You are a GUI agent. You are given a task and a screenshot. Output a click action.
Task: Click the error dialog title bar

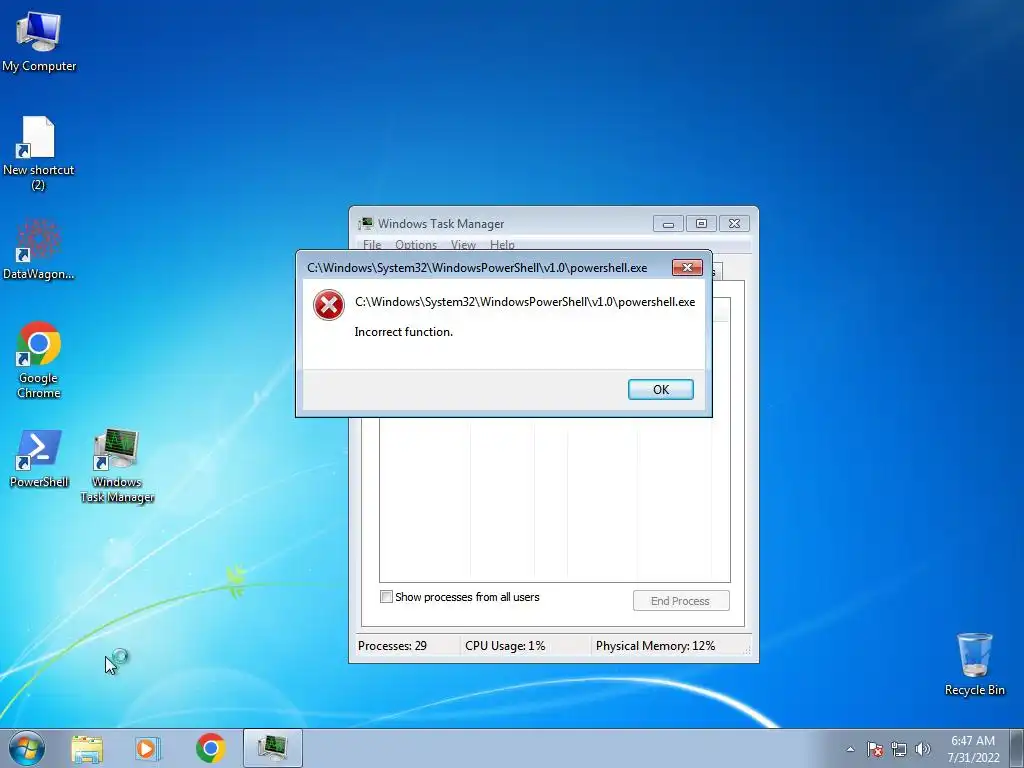click(x=483, y=268)
